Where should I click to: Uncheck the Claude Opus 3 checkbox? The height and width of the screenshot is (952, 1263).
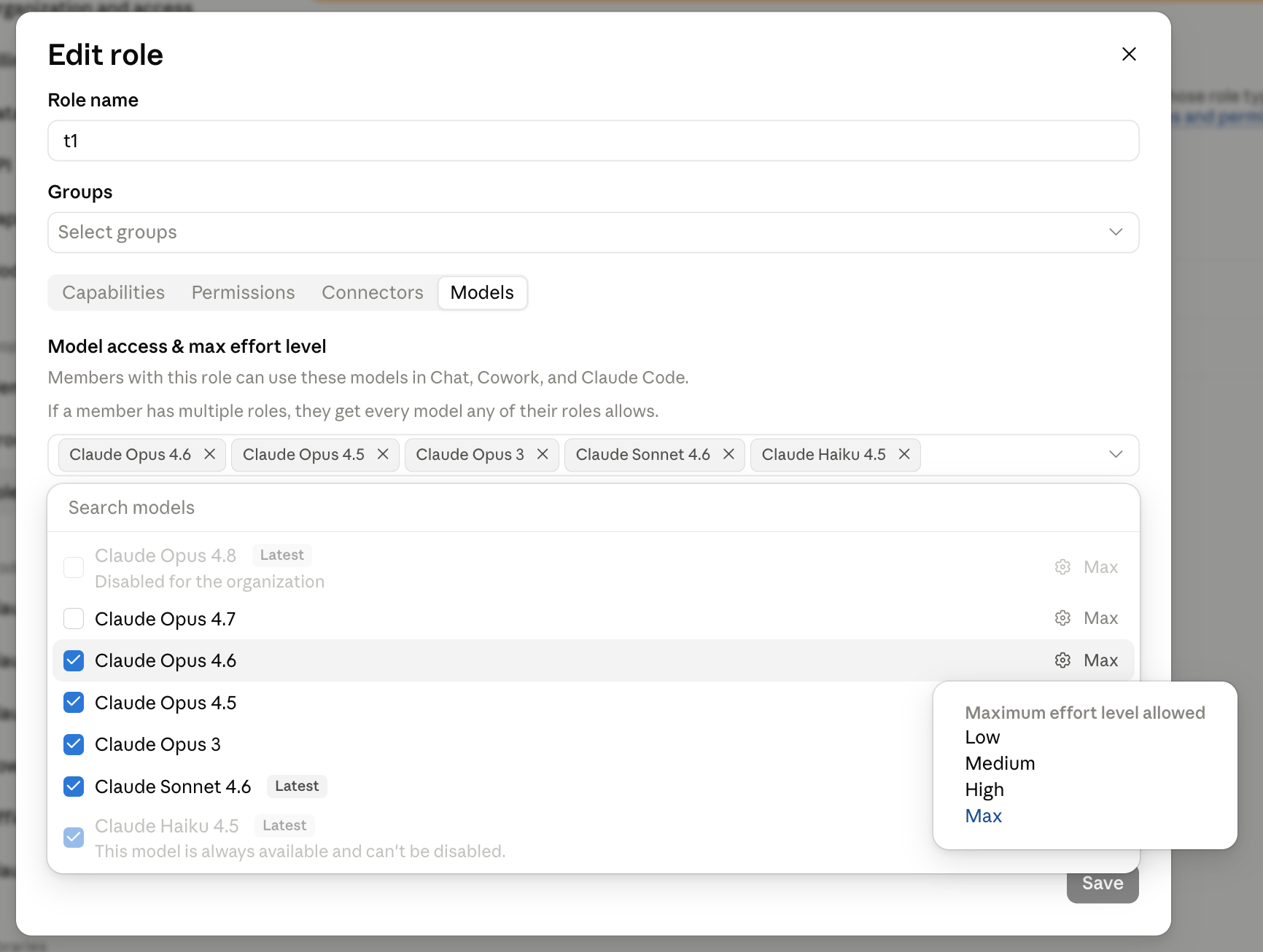coord(74,744)
